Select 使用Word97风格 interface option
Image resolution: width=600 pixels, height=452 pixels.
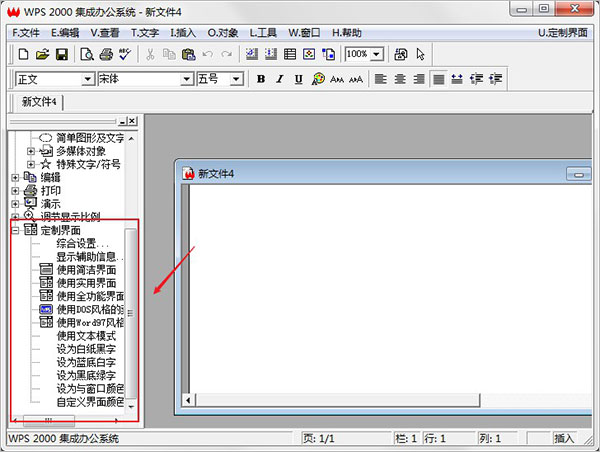tap(90, 323)
